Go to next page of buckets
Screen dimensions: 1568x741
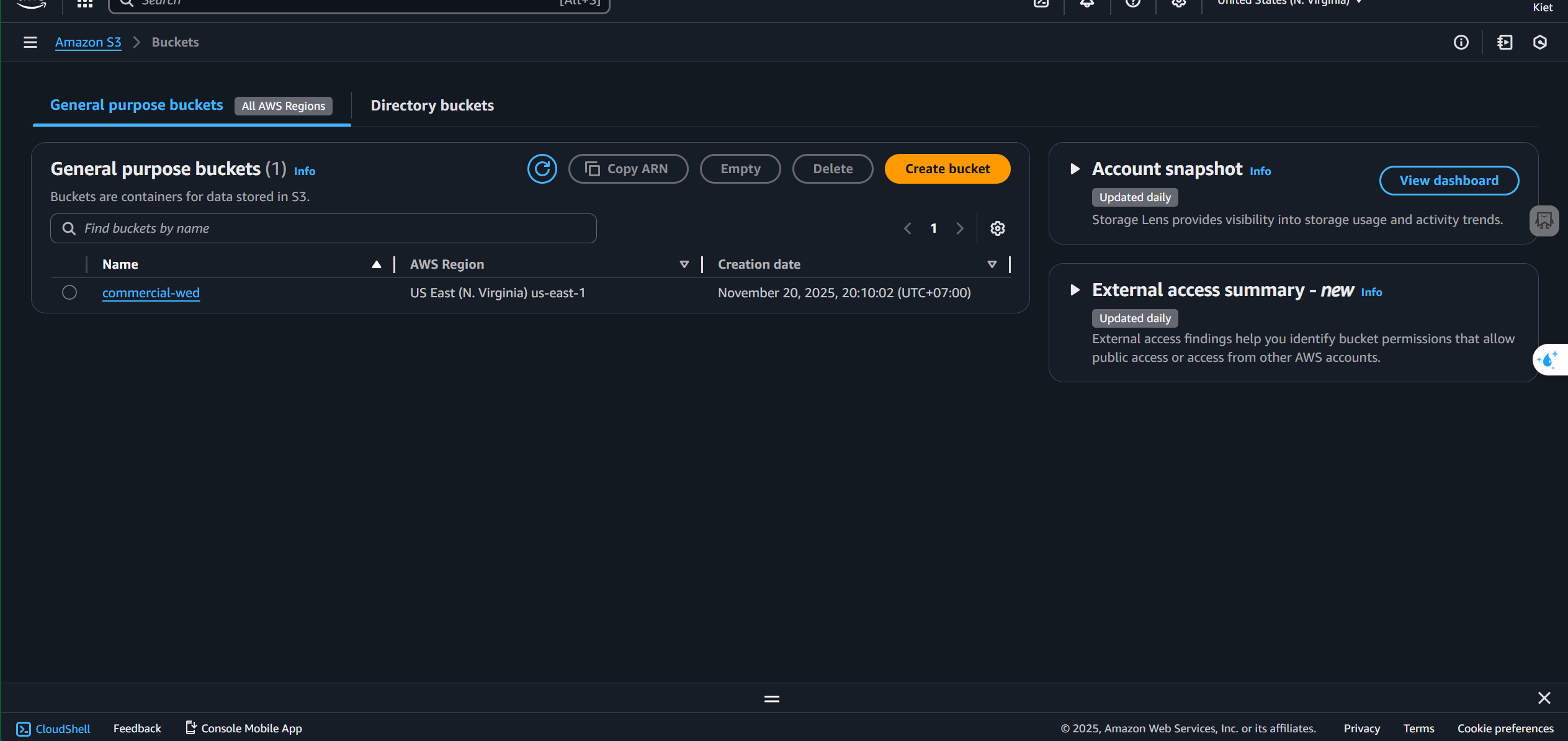tap(960, 228)
